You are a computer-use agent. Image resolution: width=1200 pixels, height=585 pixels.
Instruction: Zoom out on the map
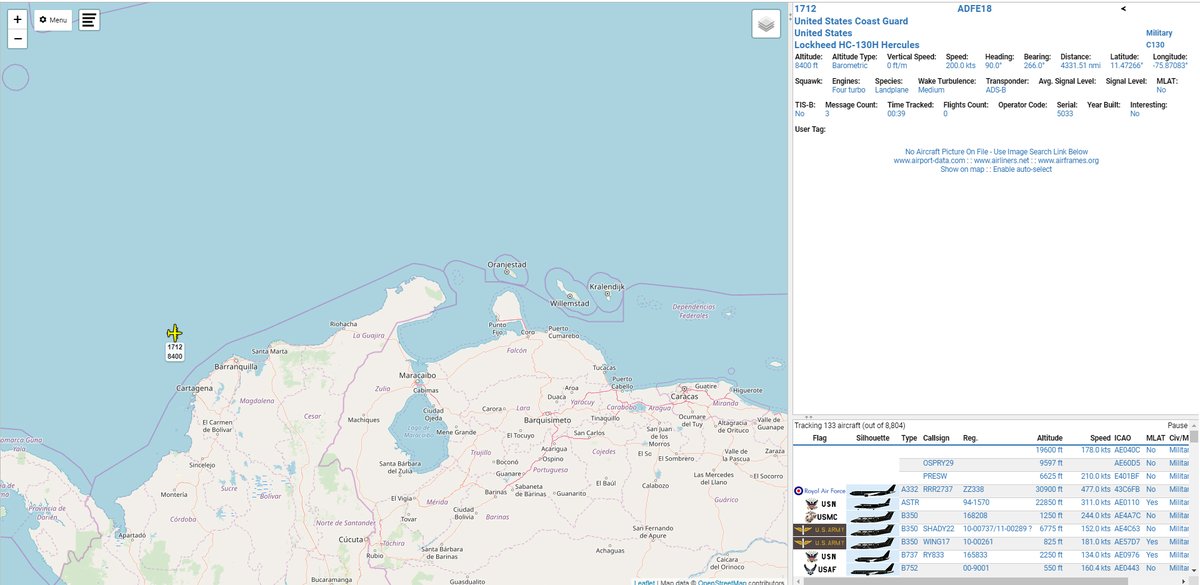coord(17,39)
